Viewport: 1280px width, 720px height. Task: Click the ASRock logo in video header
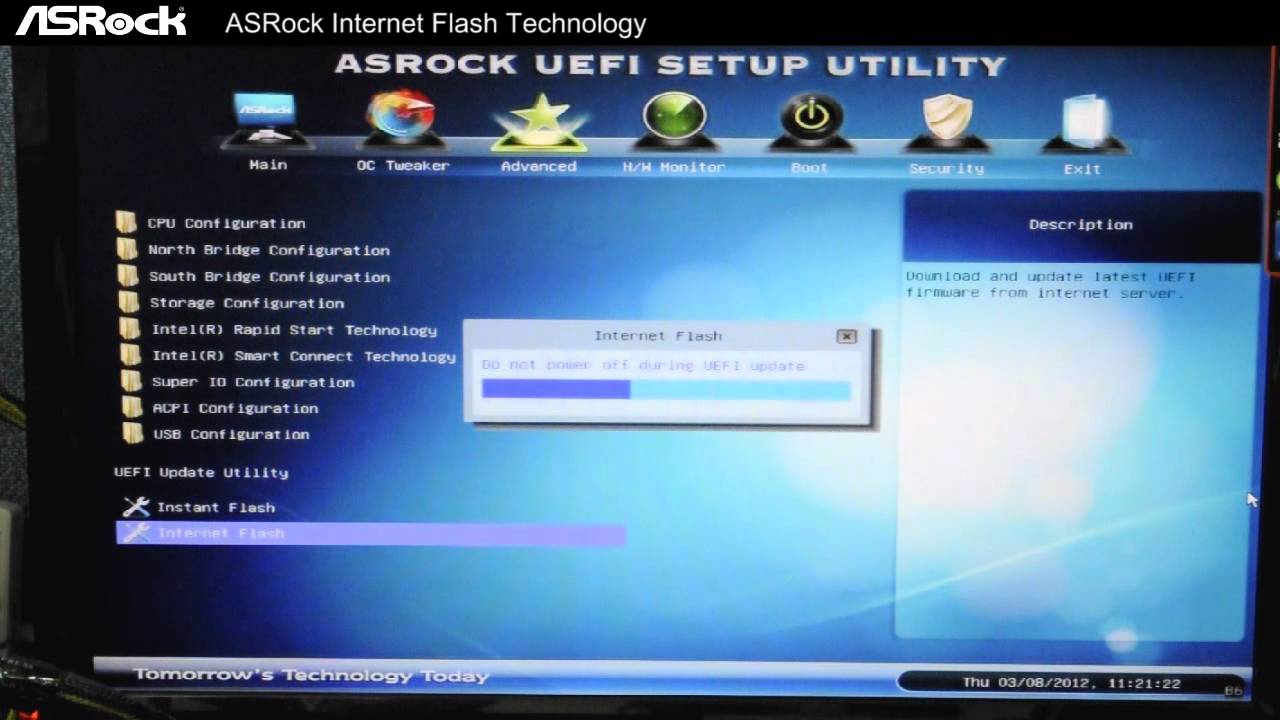pyautogui.click(x=101, y=21)
